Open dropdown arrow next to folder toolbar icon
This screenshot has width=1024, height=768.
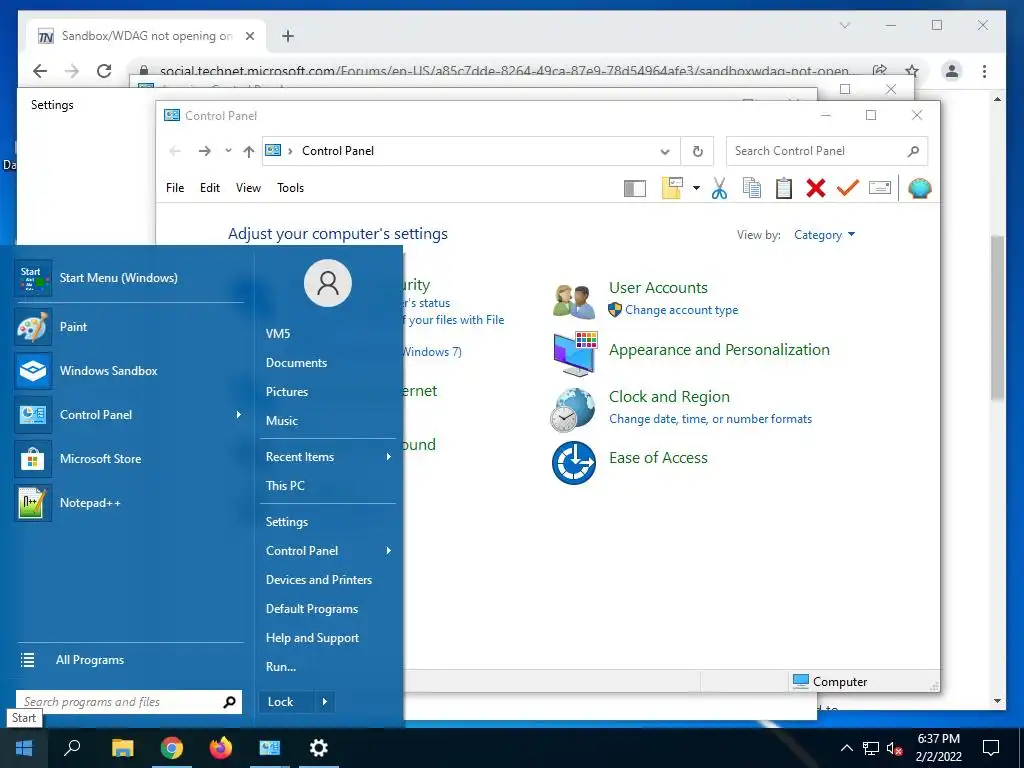(x=696, y=189)
